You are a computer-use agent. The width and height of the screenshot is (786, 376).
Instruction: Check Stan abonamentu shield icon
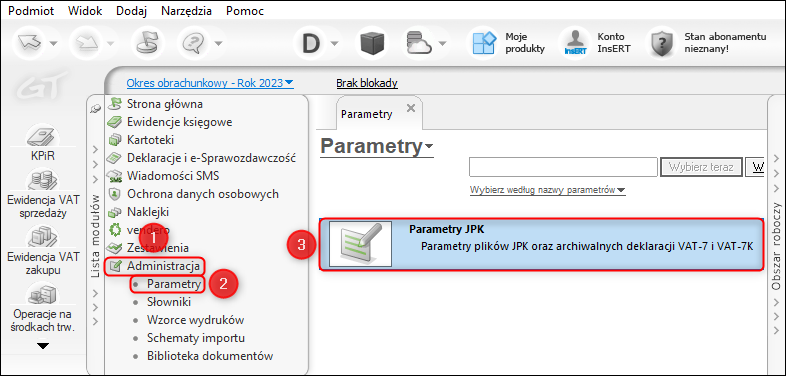[661, 43]
